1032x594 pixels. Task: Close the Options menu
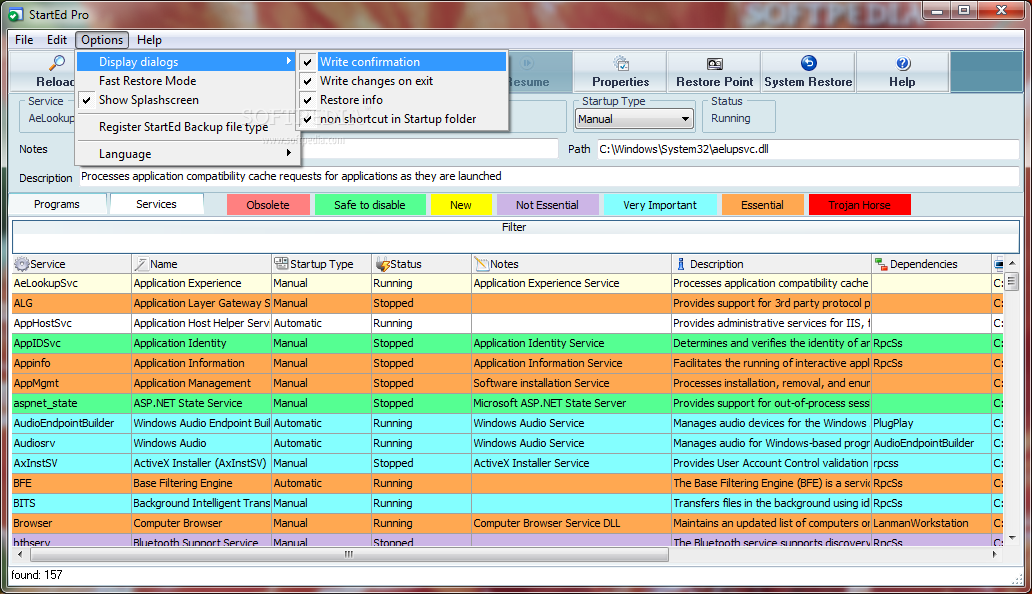pyautogui.click(x=102, y=40)
